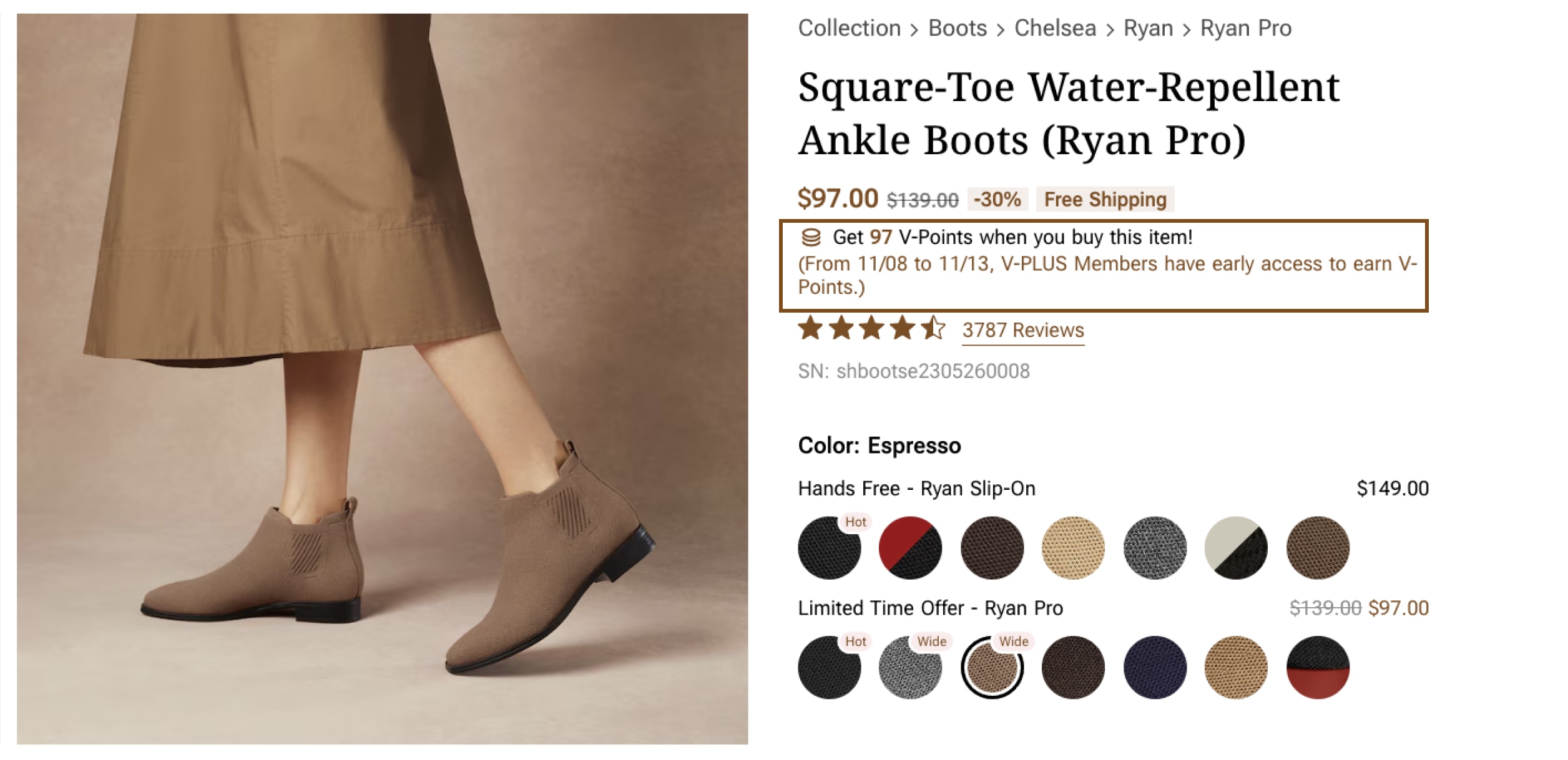Select the cream and black Ryan Slip-On swatch

(x=1236, y=548)
